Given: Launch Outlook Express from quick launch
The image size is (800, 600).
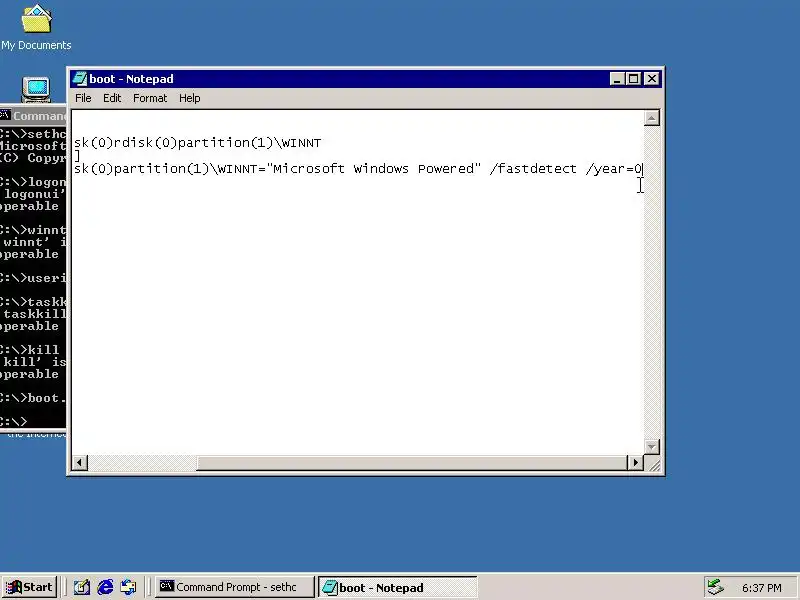Looking at the screenshot, I should click(x=129, y=587).
